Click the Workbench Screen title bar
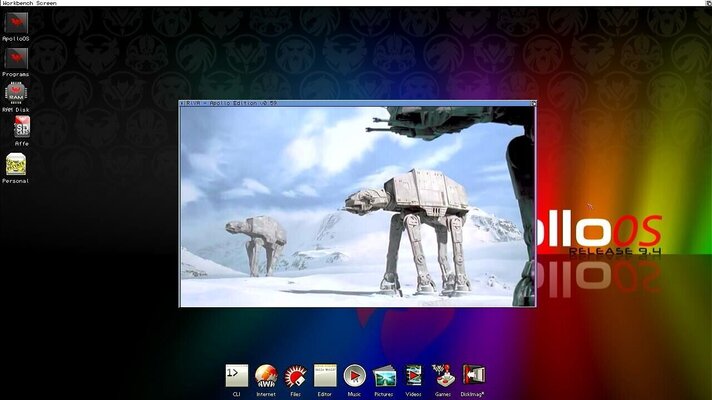Viewport: 712px width, 400px height. pyautogui.click(x=300, y=3)
